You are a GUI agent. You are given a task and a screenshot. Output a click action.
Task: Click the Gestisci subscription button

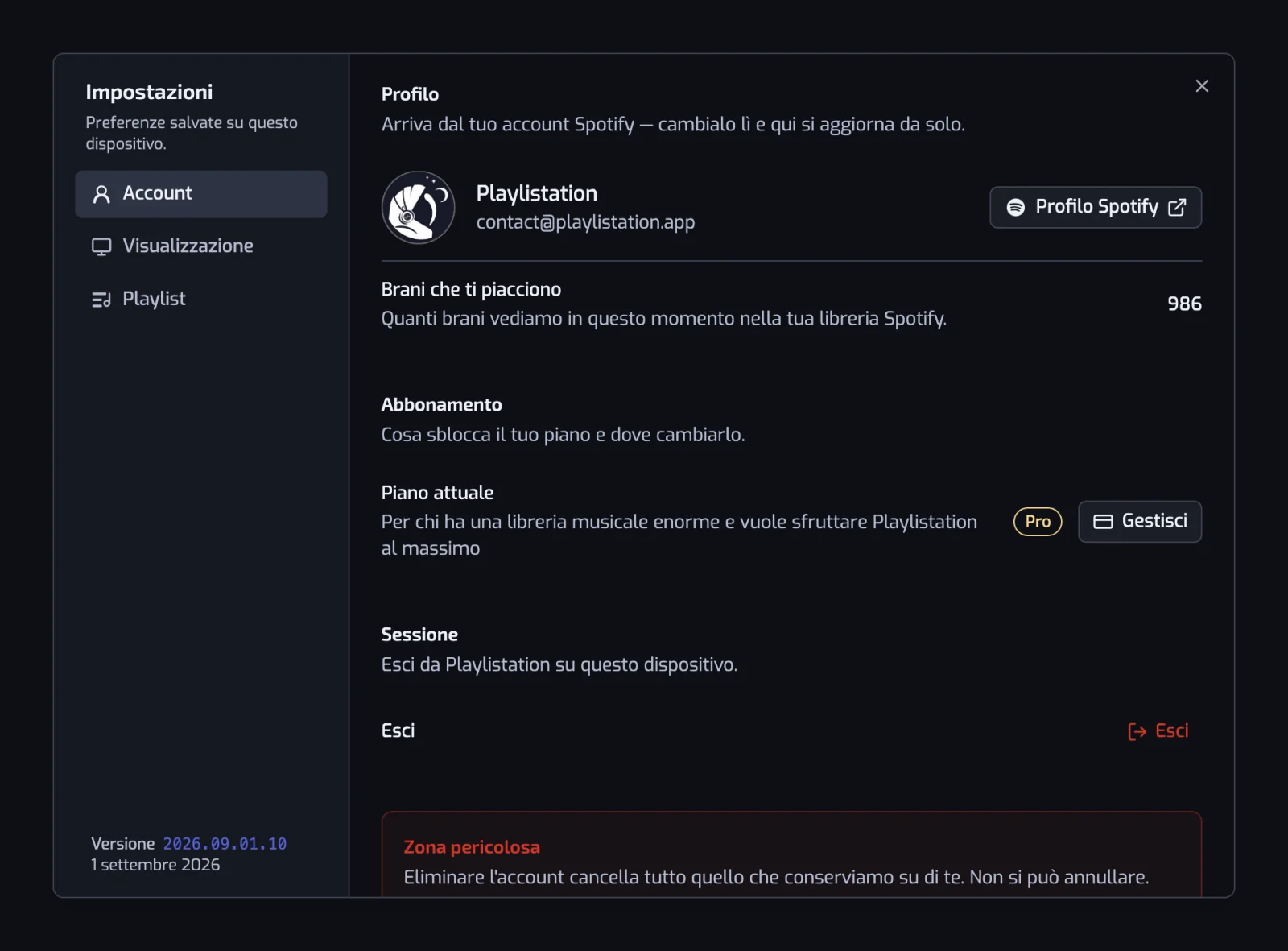[1140, 522]
